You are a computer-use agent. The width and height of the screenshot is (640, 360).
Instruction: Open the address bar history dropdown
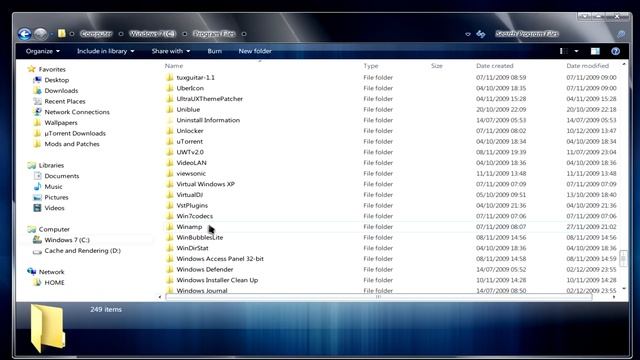(468, 34)
